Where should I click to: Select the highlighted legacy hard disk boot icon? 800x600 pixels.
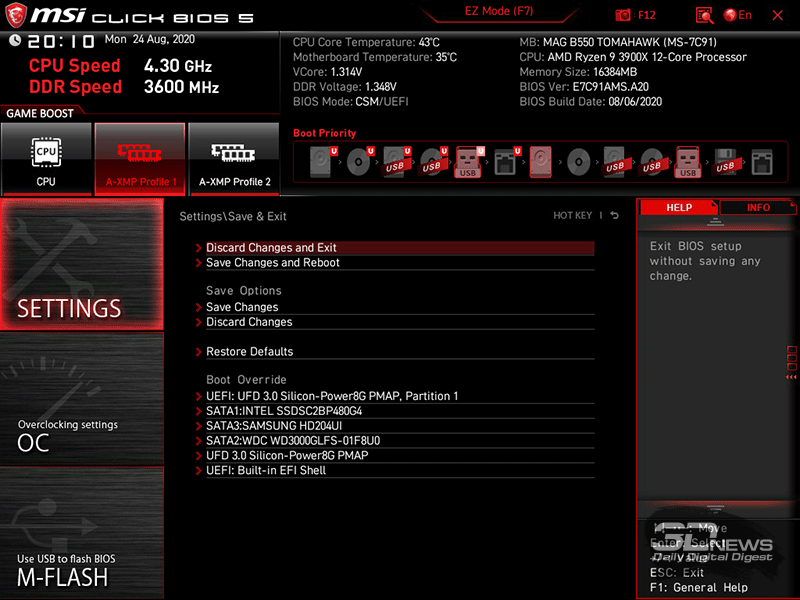541,162
